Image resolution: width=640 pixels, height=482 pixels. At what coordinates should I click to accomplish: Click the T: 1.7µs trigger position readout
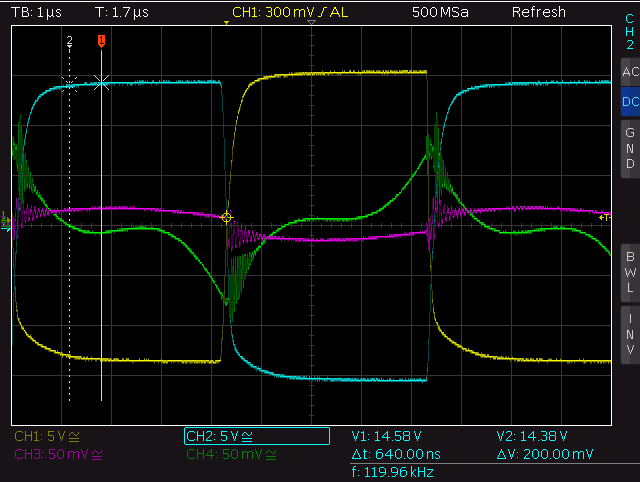click(x=122, y=13)
